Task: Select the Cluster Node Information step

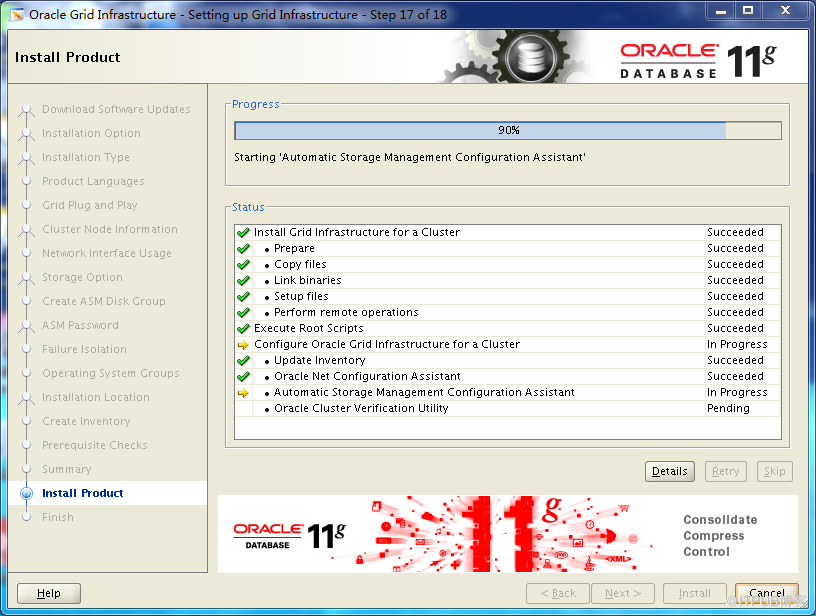Action: tap(110, 229)
